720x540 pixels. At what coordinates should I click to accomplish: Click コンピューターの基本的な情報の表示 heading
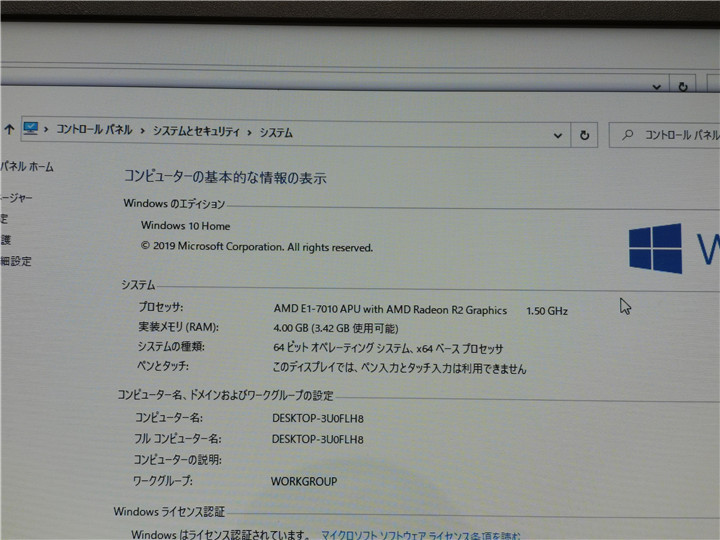click(x=225, y=177)
